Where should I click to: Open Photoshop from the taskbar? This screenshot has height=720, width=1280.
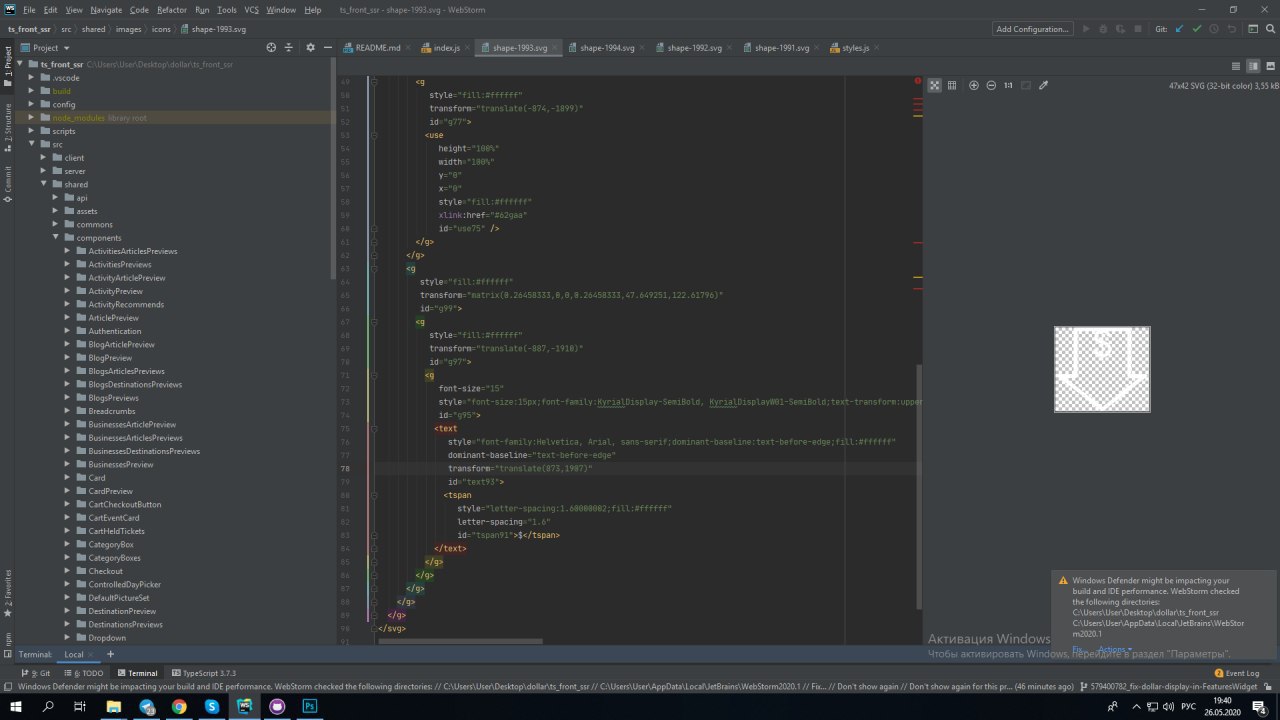(310, 706)
